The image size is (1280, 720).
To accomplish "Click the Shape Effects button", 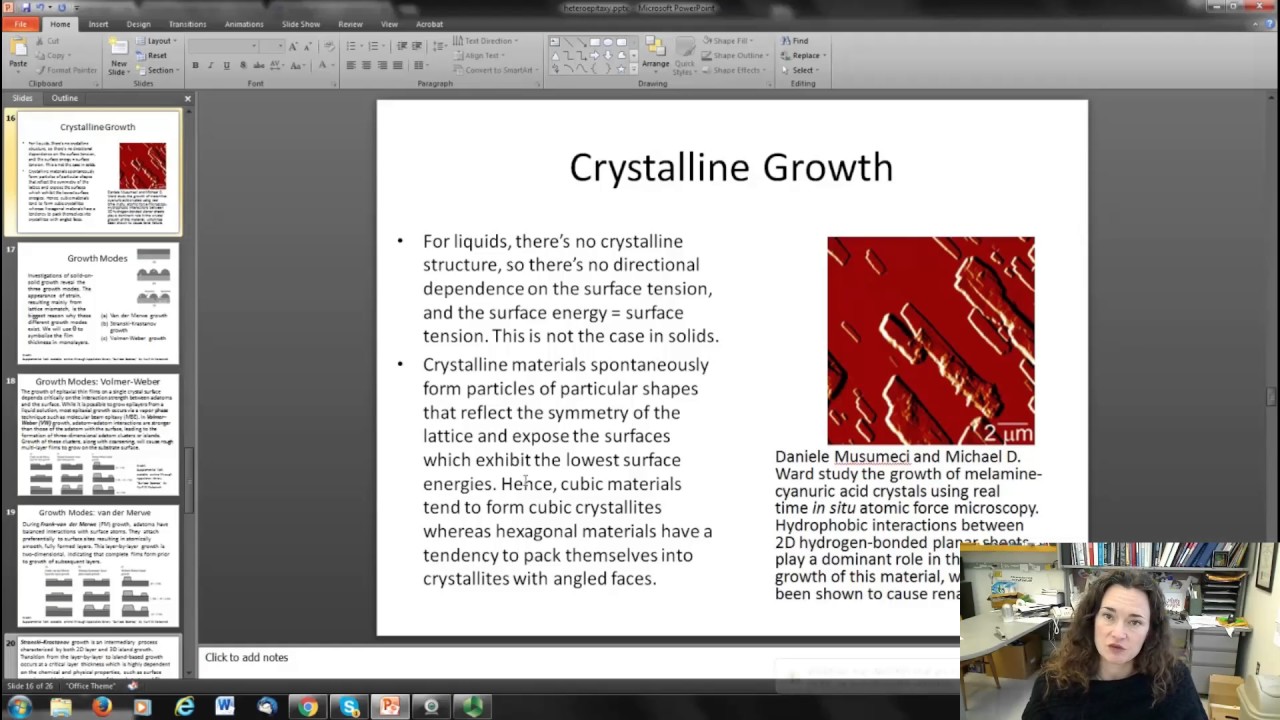I will pos(735,70).
